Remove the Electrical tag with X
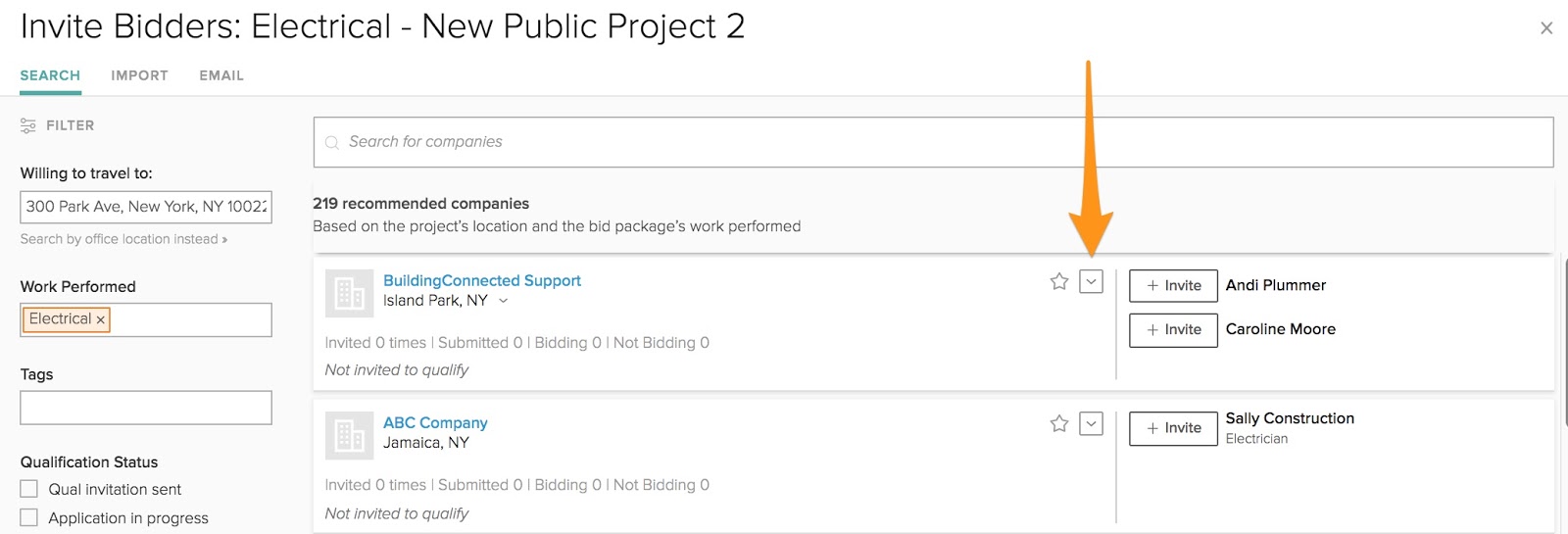The width and height of the screenshot is (1568, 534). coord(101,319)
